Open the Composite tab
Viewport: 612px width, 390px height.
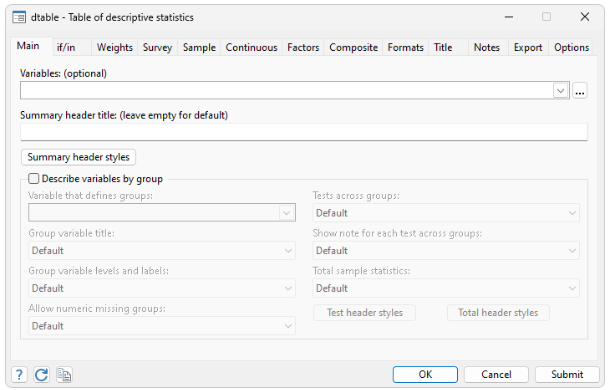[x=354, y=48]
